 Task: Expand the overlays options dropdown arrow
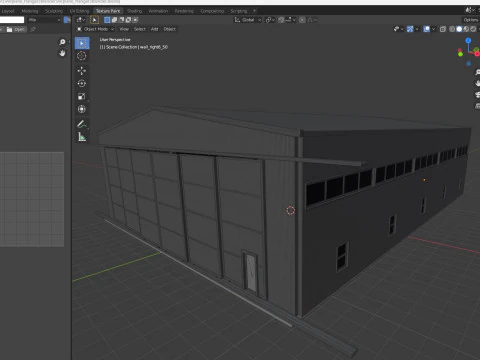point(433,29)
